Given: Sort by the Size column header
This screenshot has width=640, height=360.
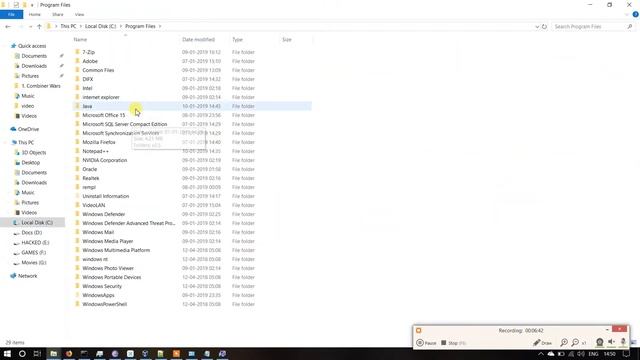Looking at the screenshot, I should pyautogui.click(x=287, y=40).
